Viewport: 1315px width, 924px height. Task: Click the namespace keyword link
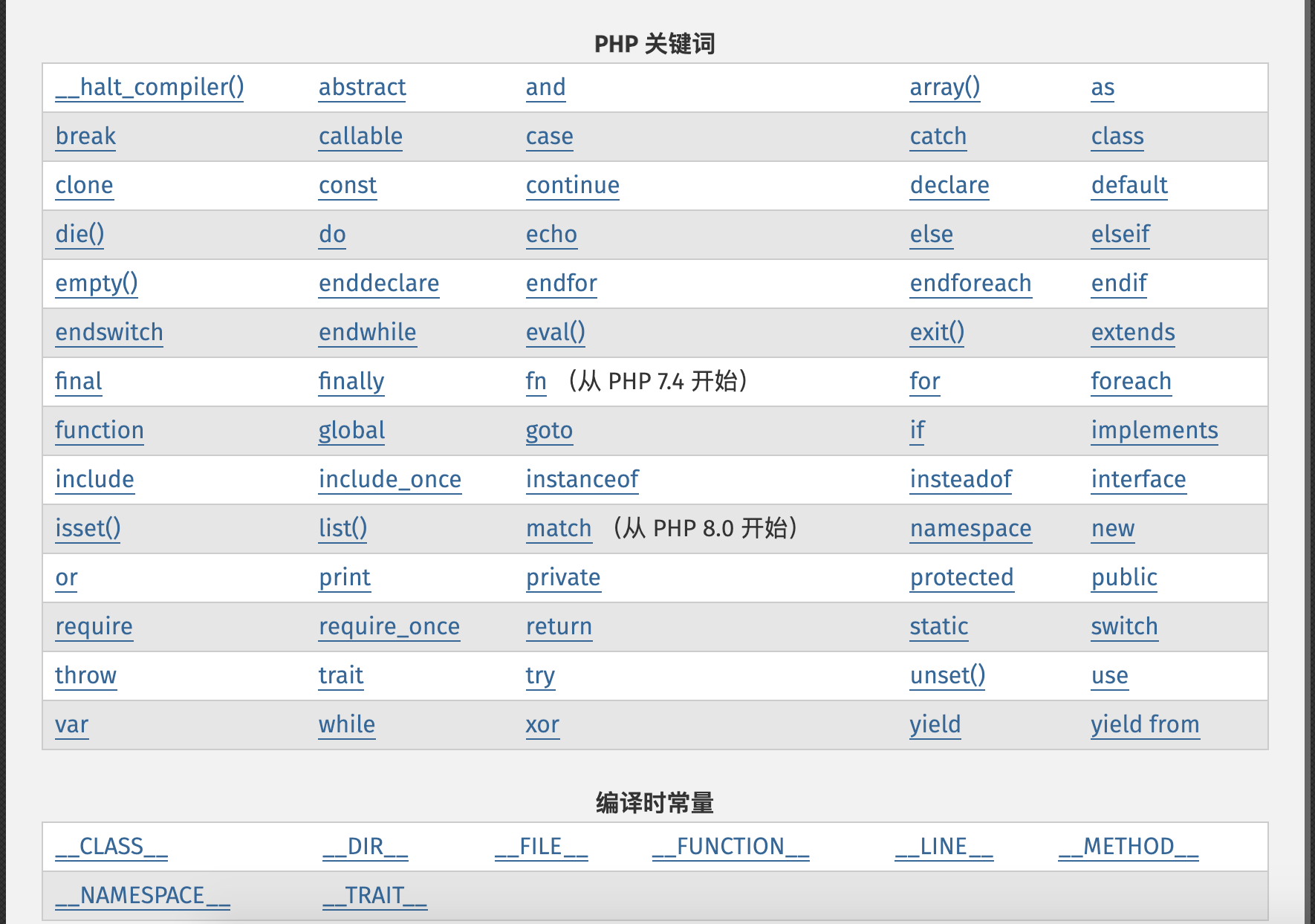pos(970,529)
